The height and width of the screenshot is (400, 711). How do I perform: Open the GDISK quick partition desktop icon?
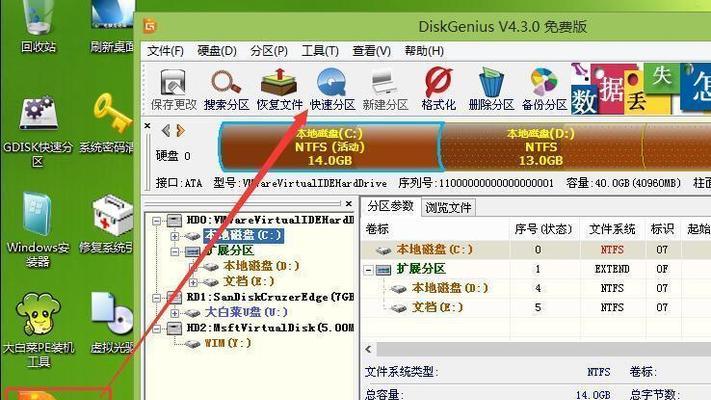point(38,132)
